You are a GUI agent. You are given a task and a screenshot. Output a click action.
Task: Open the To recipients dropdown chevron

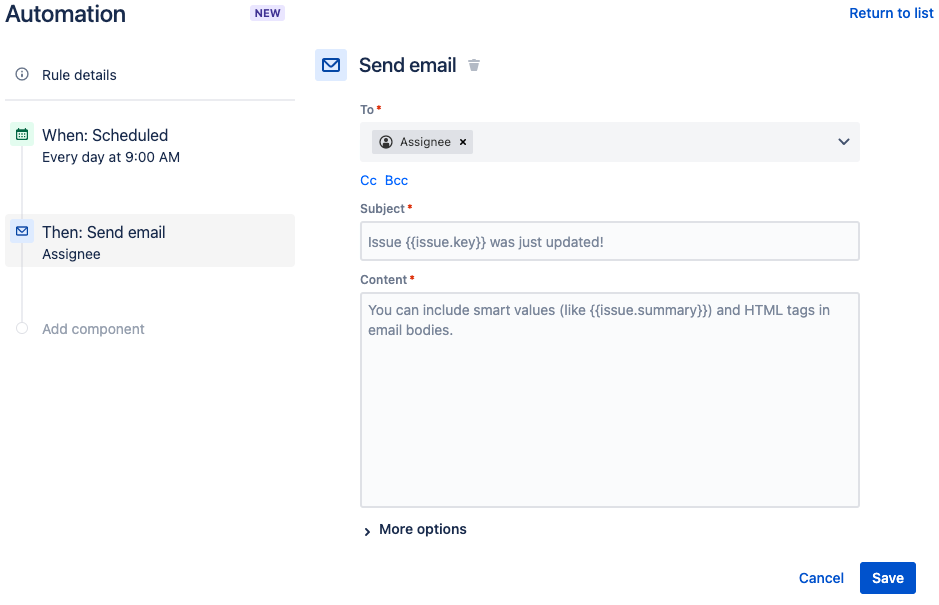[x=844, y=142]
